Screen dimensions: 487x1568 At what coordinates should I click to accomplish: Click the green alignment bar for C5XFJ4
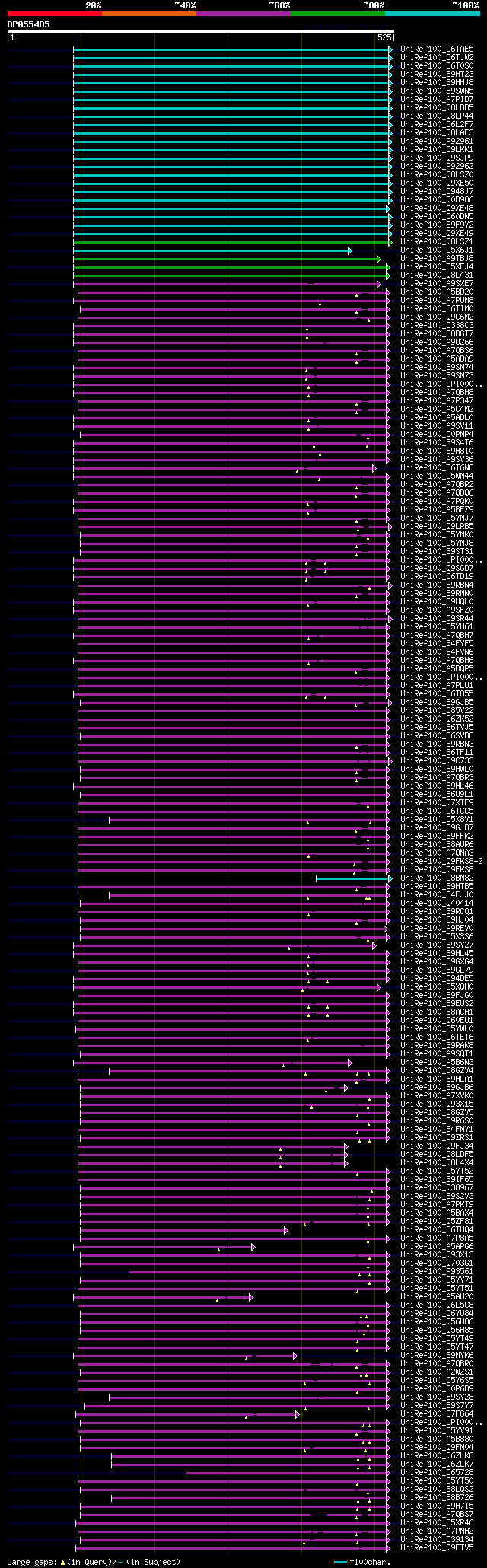230,266
